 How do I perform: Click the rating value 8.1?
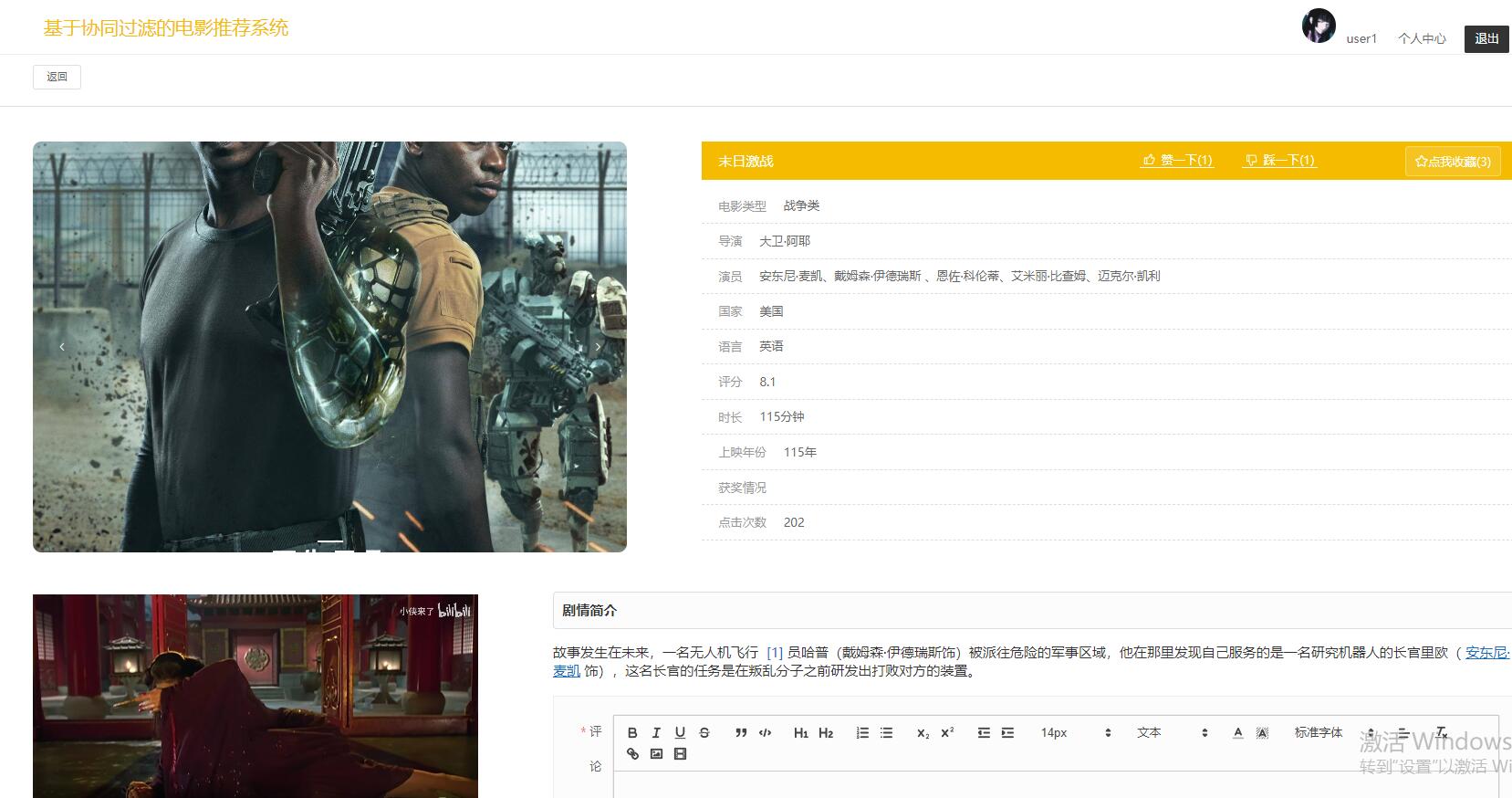[x=767, y=382]
